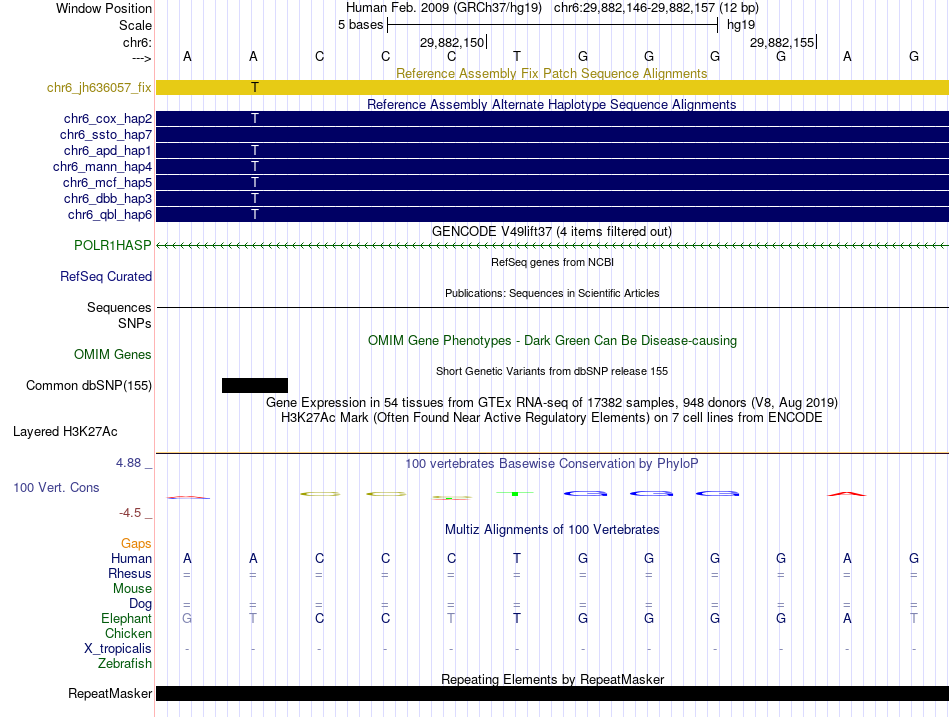
Task: Click the Zebrafish species label
Action: pos(125,664)
